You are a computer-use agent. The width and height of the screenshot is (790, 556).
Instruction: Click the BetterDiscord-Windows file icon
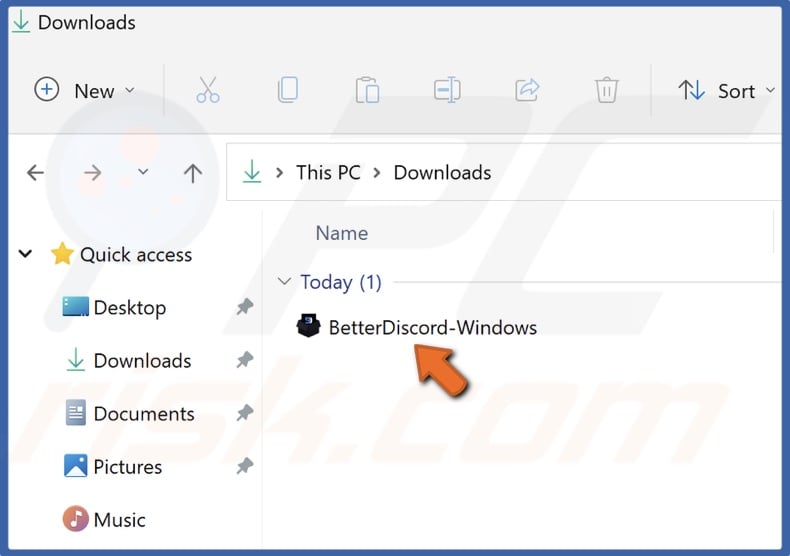(308, 326)
